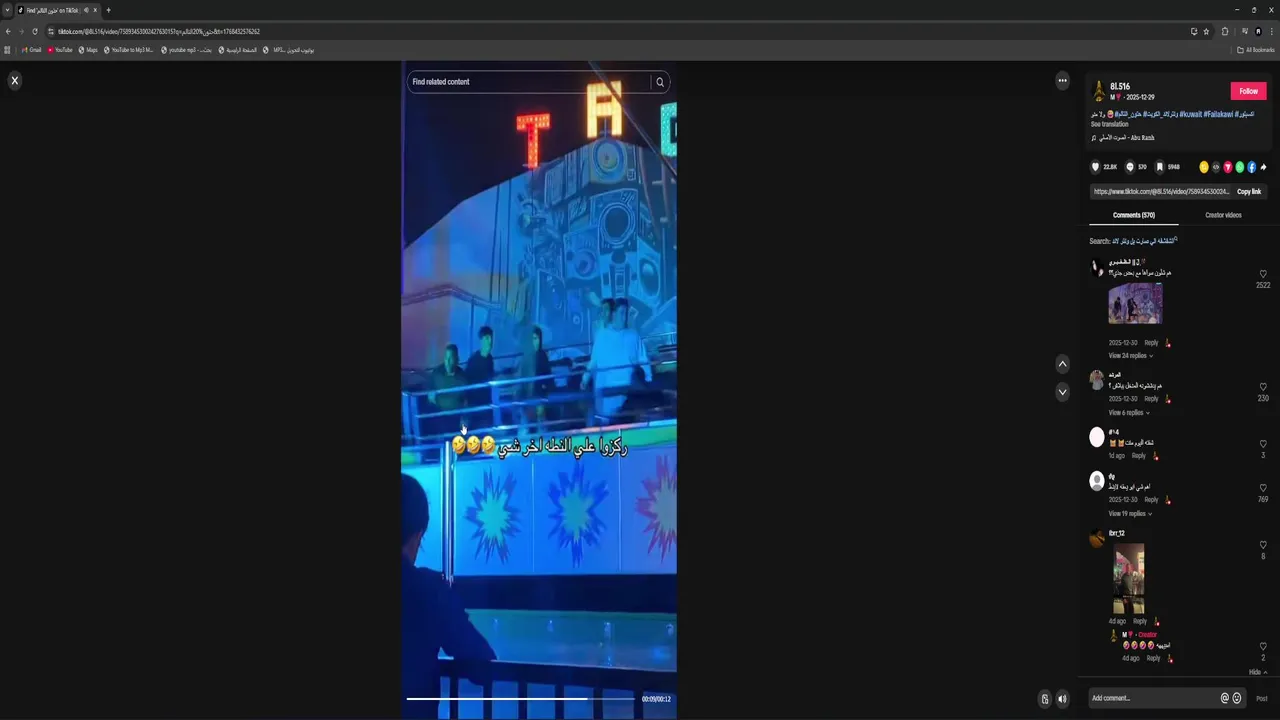Post the comment

coord(1262,698)
